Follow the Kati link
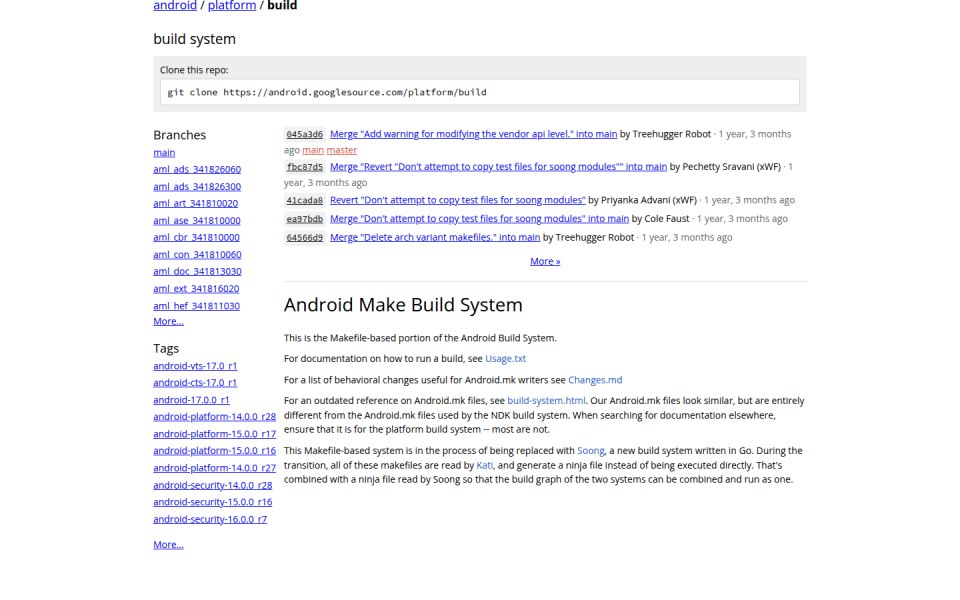The width and height of the screenshot is (960, 600). pyautogui.click(x=484, y=465)
